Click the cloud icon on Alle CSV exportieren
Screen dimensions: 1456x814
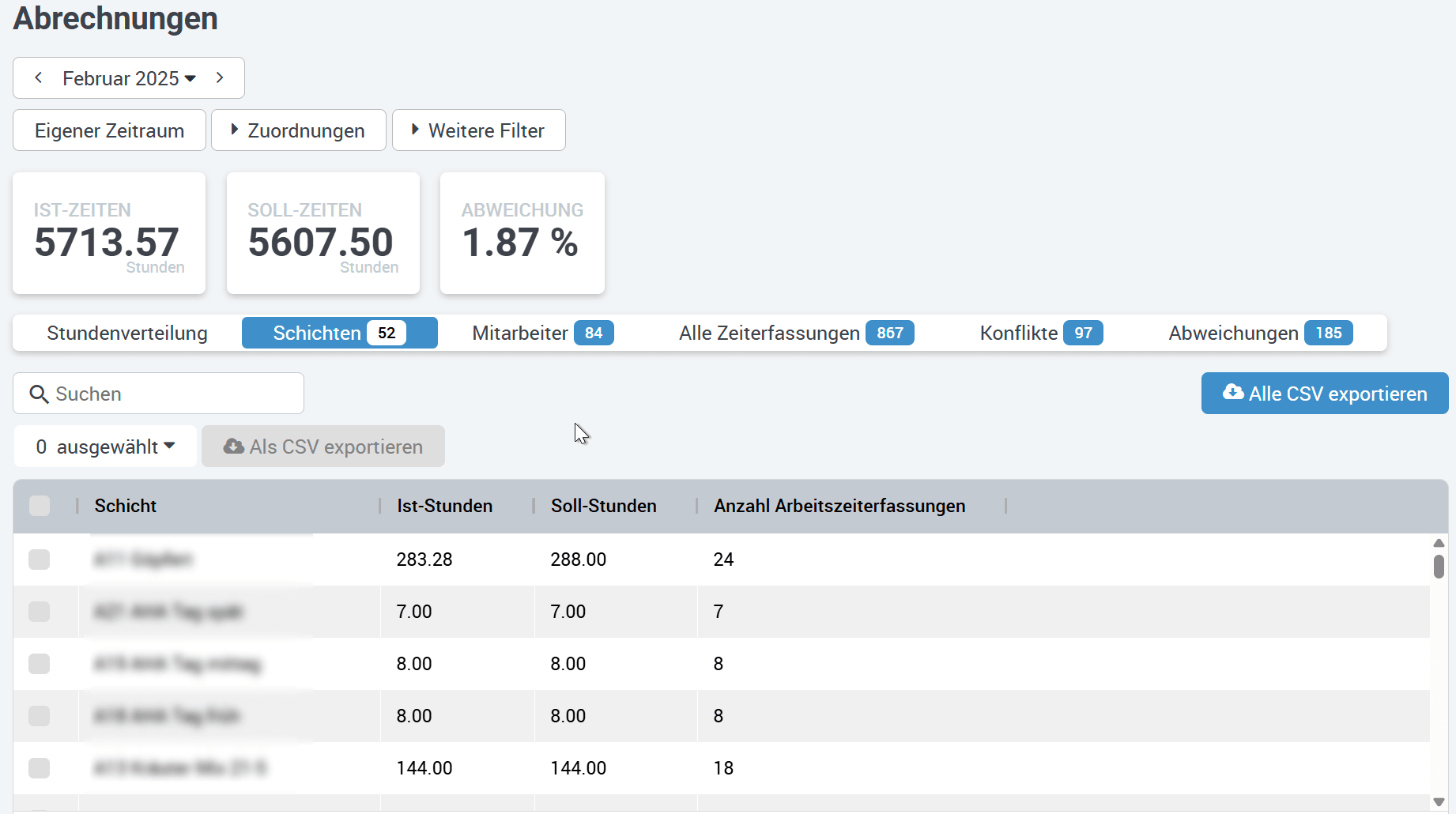pos(1234,393)
